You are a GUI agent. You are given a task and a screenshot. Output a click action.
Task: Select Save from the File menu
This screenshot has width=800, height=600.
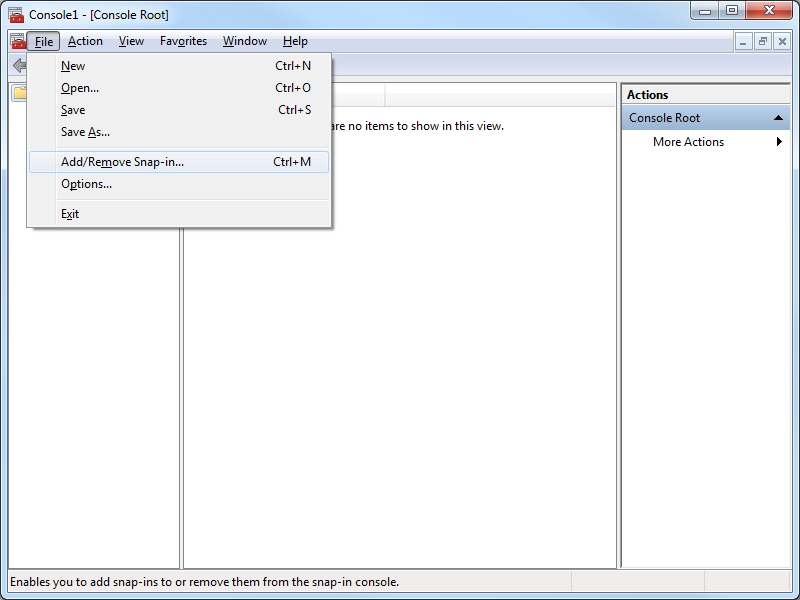[73, 110]
